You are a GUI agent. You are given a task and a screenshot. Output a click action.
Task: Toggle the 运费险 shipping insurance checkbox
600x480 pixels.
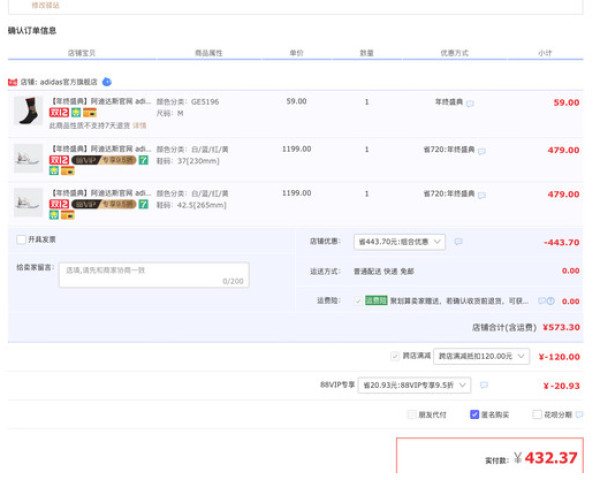358,301
